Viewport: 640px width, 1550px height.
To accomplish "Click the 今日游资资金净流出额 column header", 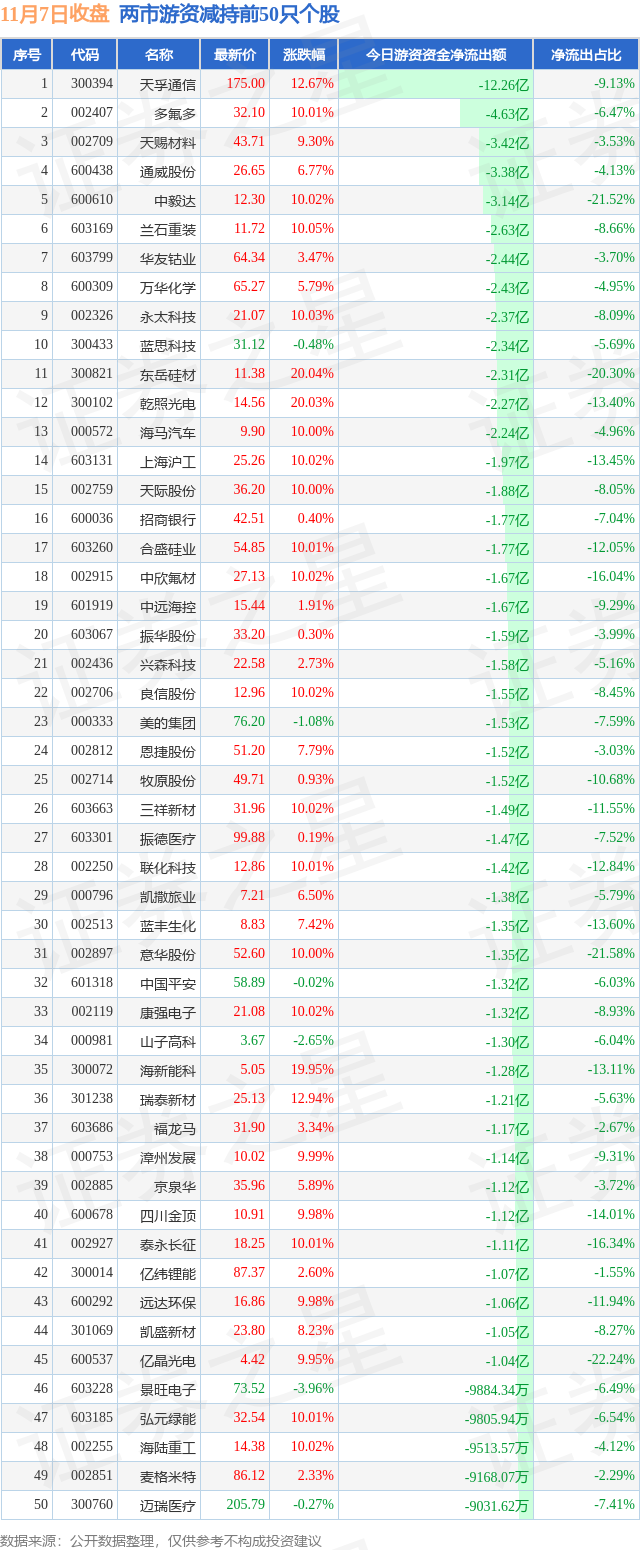I will (435, 55).
